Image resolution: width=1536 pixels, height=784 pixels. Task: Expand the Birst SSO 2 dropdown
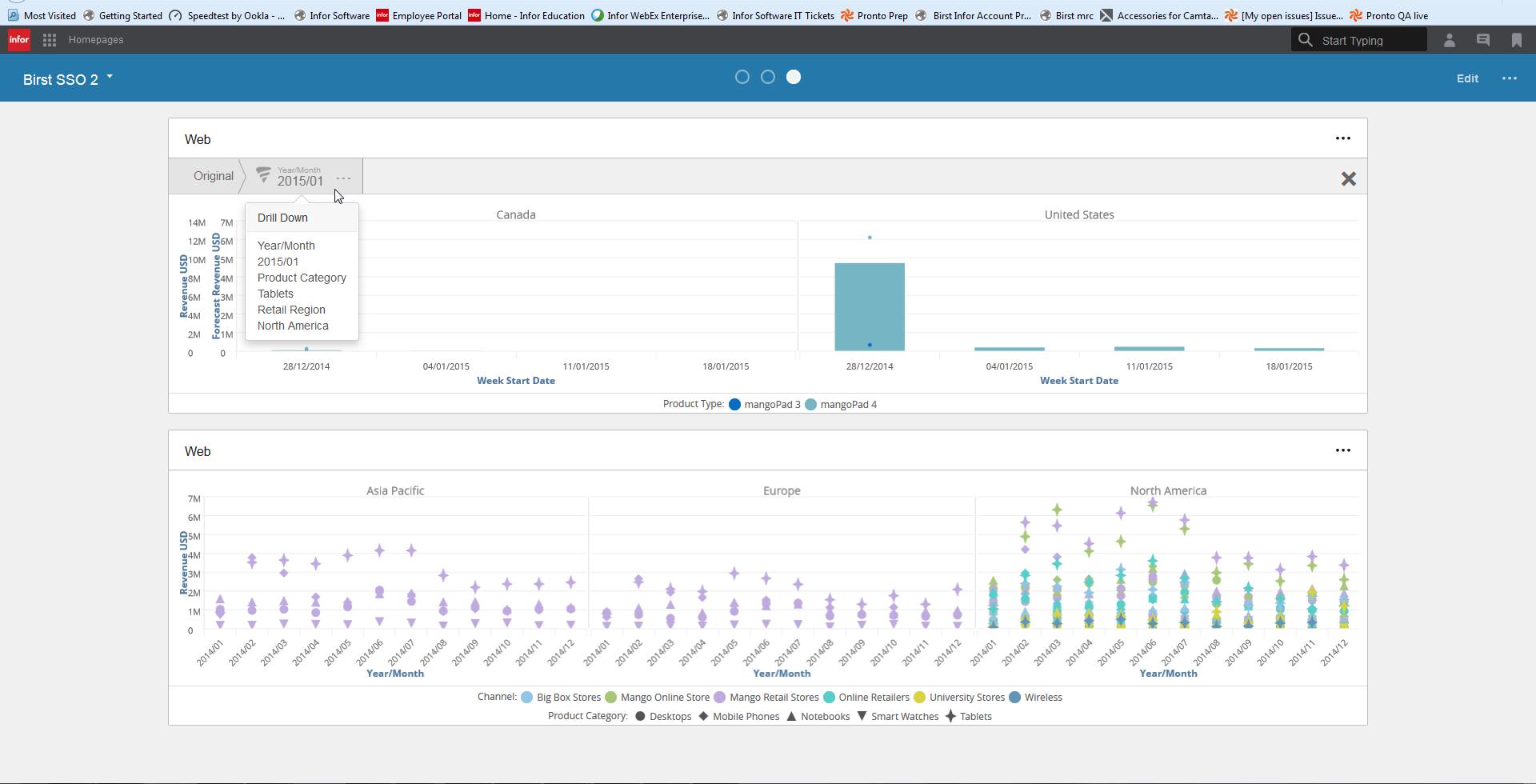tap(110, 78)
